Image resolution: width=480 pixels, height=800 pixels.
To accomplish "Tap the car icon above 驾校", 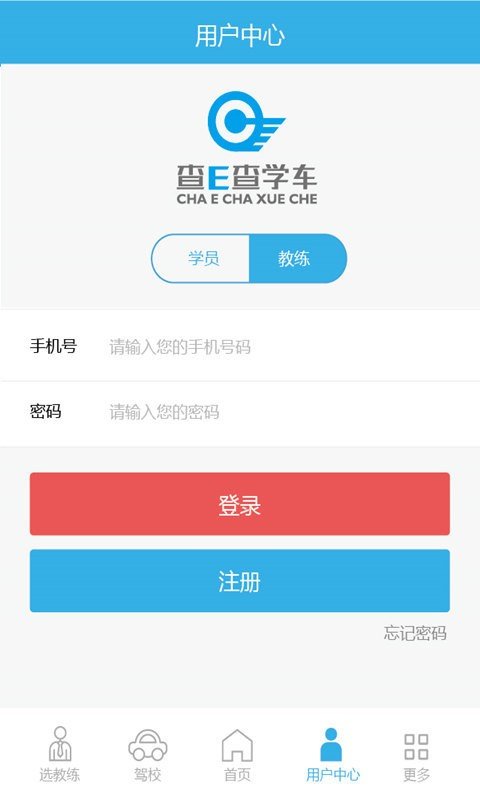I will pos(148,745).
